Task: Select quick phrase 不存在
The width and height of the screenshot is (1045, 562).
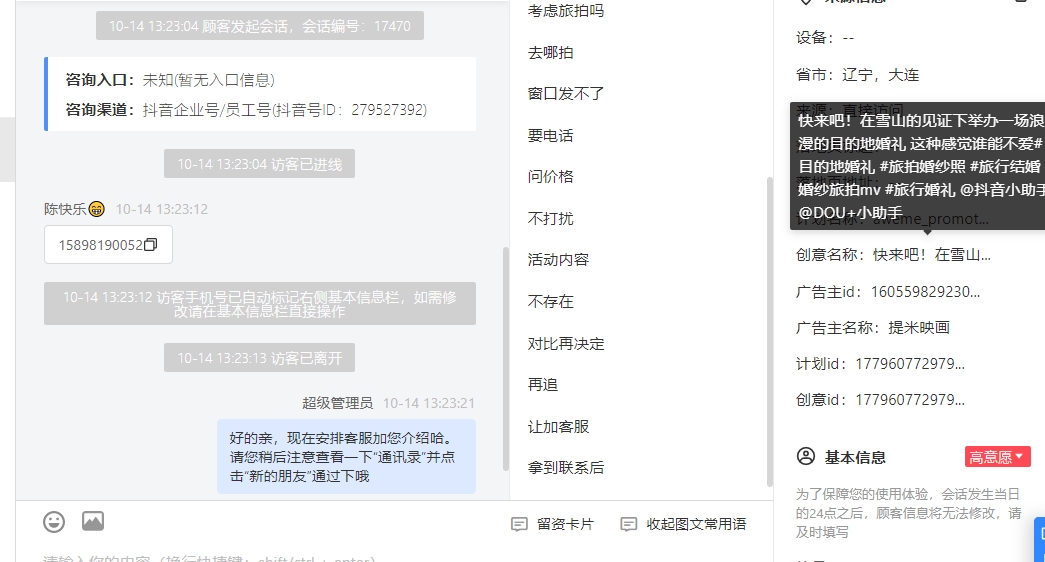Action: point(550,301)
